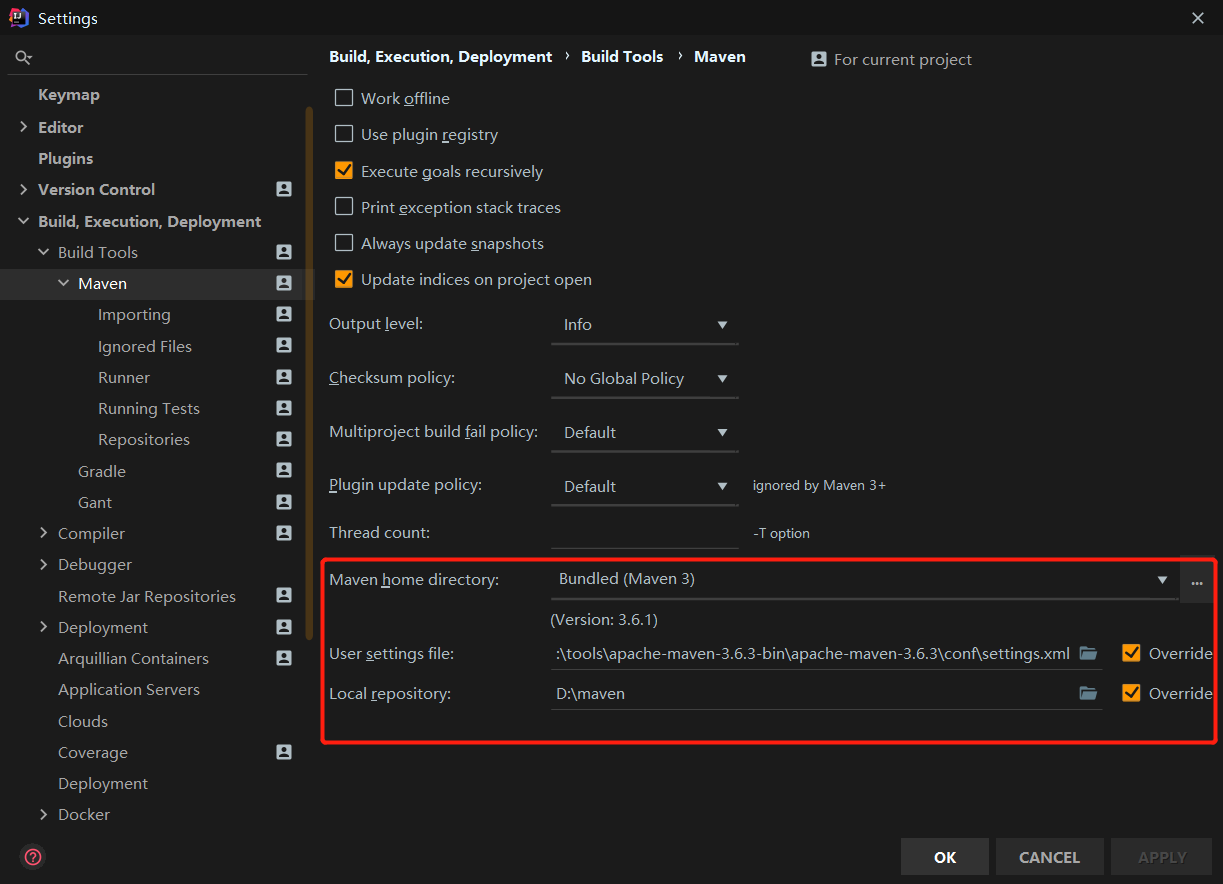
Task: Collapse the Maven tree node
Action: (64, 283)
